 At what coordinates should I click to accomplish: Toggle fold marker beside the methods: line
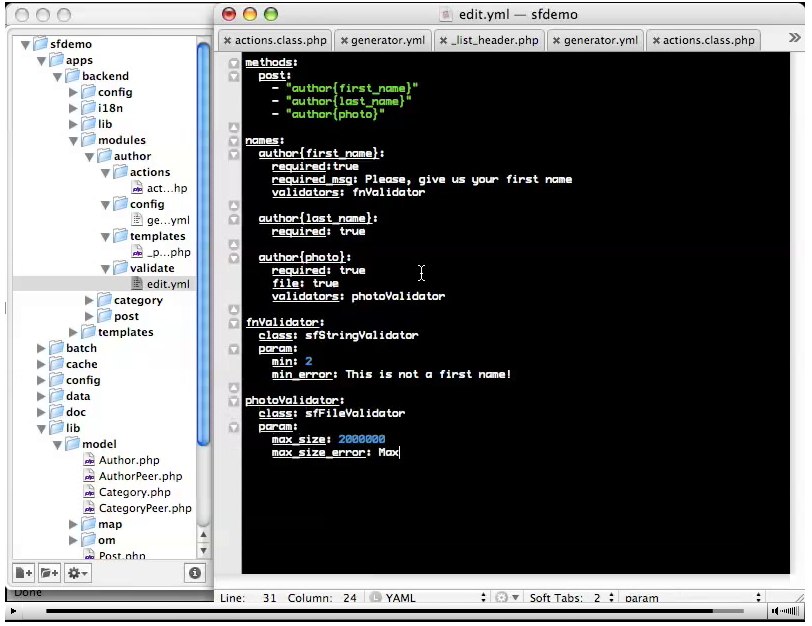click(234, 62)
